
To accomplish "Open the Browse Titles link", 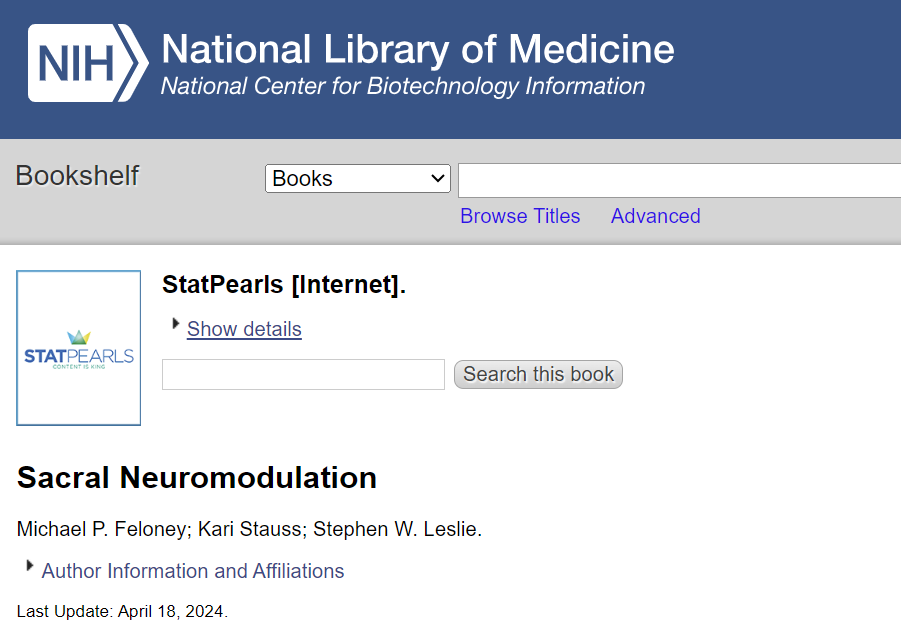I will (x=520, y=216).
